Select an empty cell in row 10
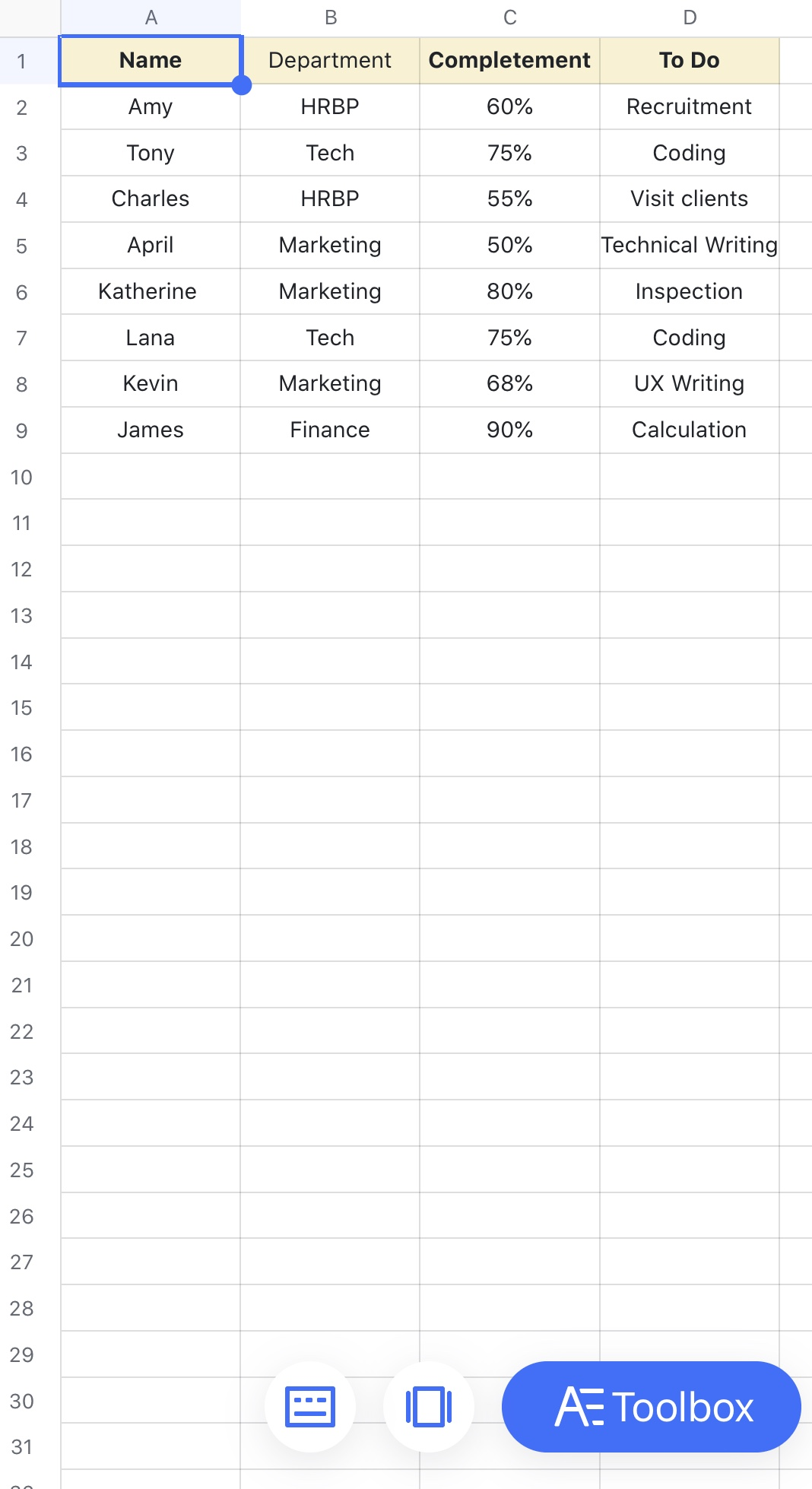Image resolution: width=812 pixels, height=1489 pixels. coord(329,477)
